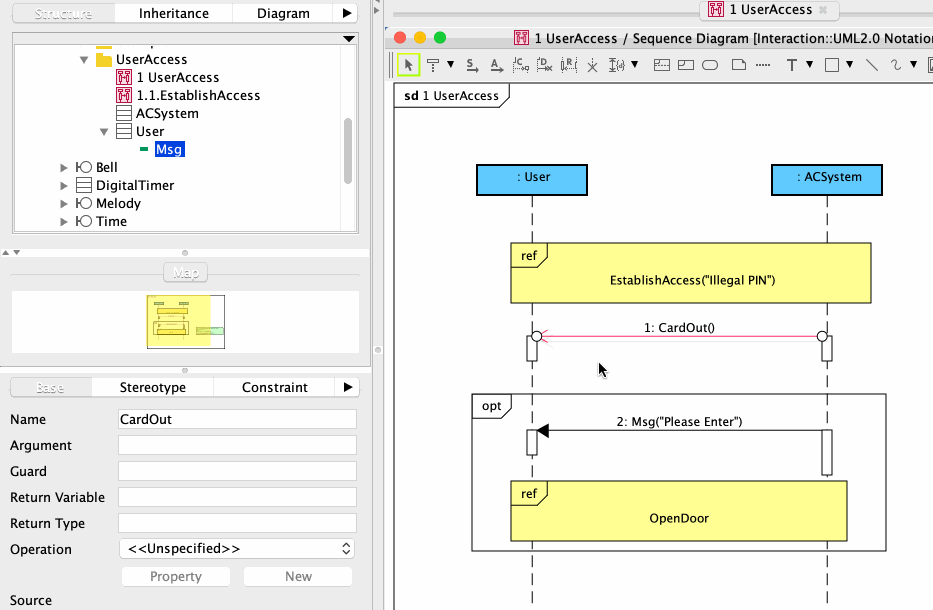Select the Destroy message tool

(545, 65)
